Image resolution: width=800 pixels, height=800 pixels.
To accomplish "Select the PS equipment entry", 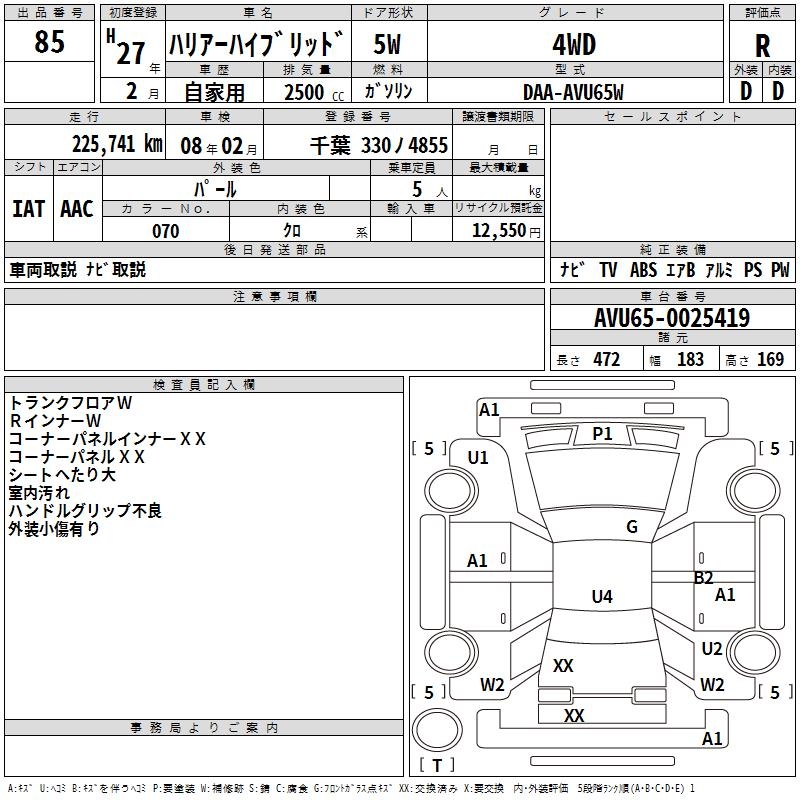I will 753,270.
